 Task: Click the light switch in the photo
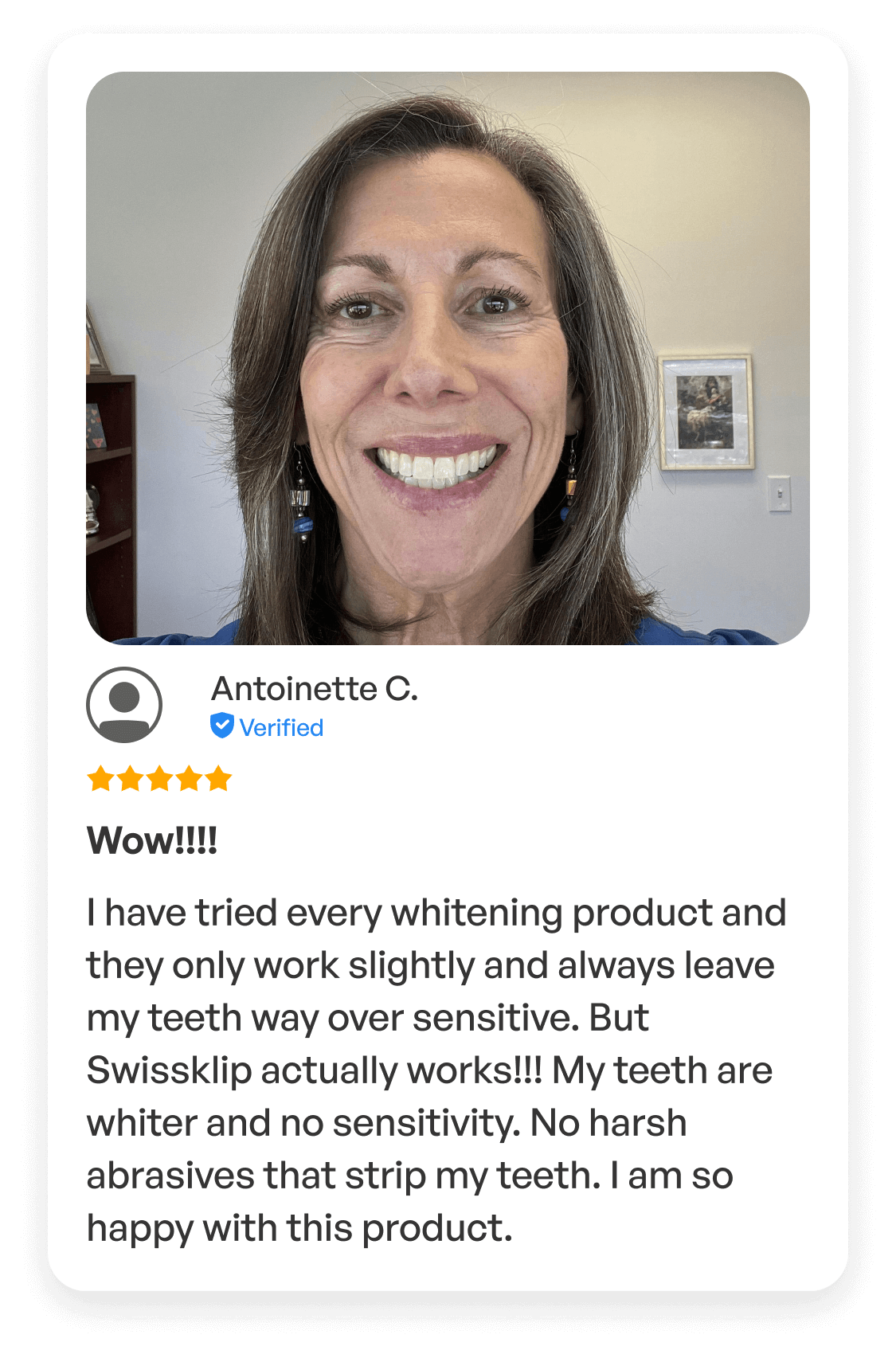pyautogui.click(x=779, y=493)
